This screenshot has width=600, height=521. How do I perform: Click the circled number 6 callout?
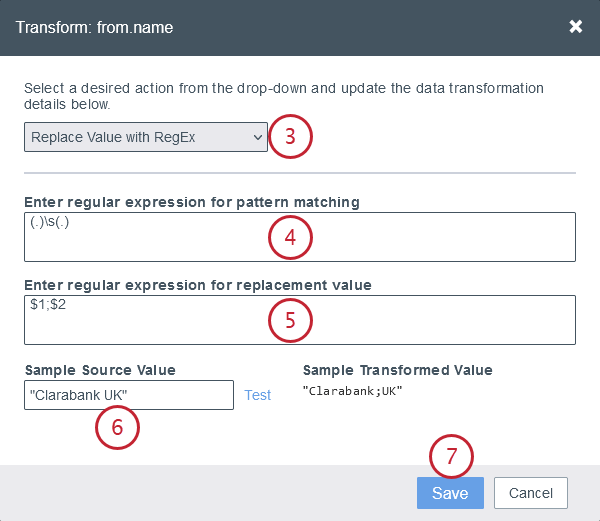[117, 426]
